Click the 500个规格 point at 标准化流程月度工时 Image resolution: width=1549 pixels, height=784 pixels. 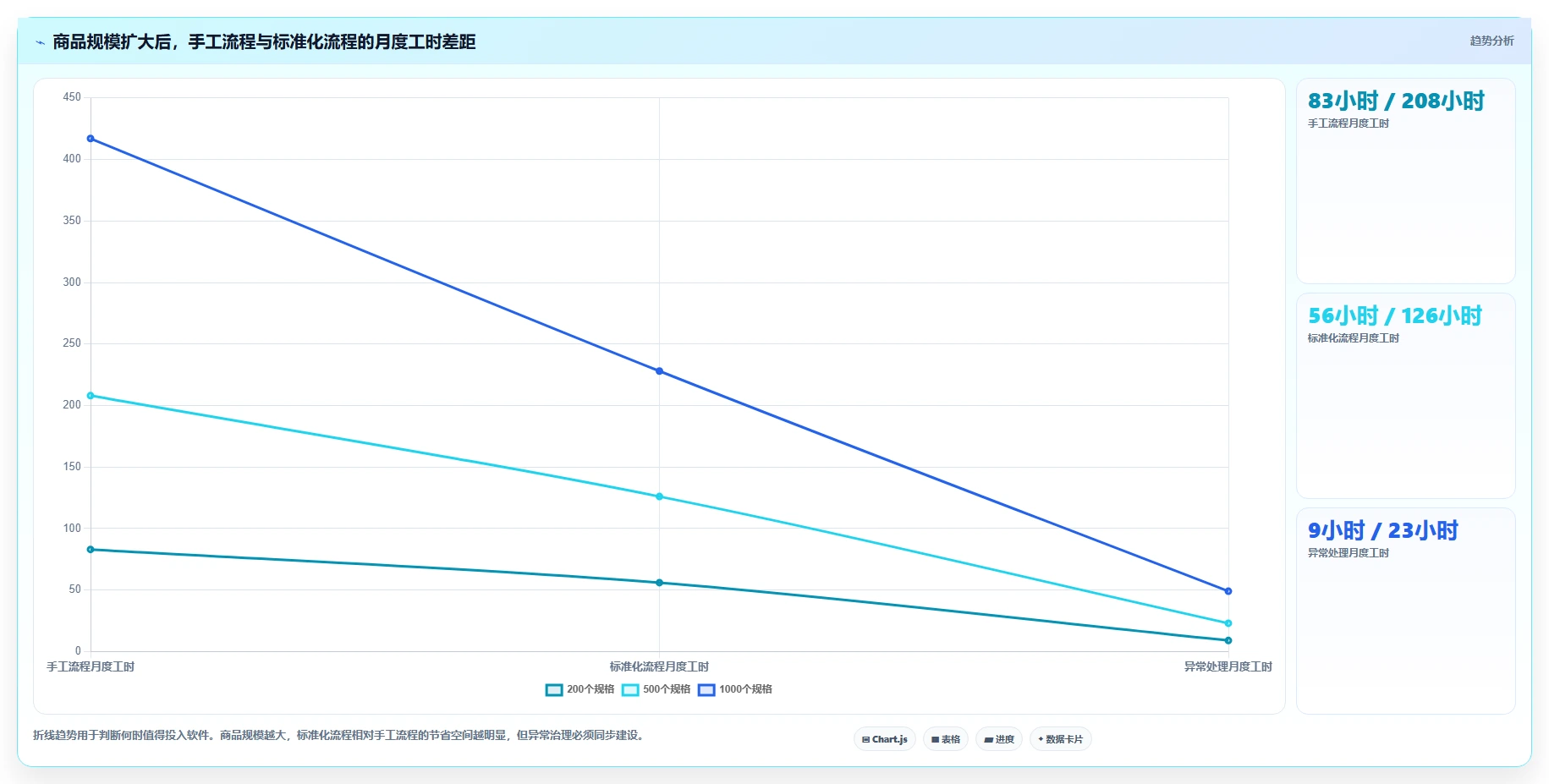(x=659, y=496)
